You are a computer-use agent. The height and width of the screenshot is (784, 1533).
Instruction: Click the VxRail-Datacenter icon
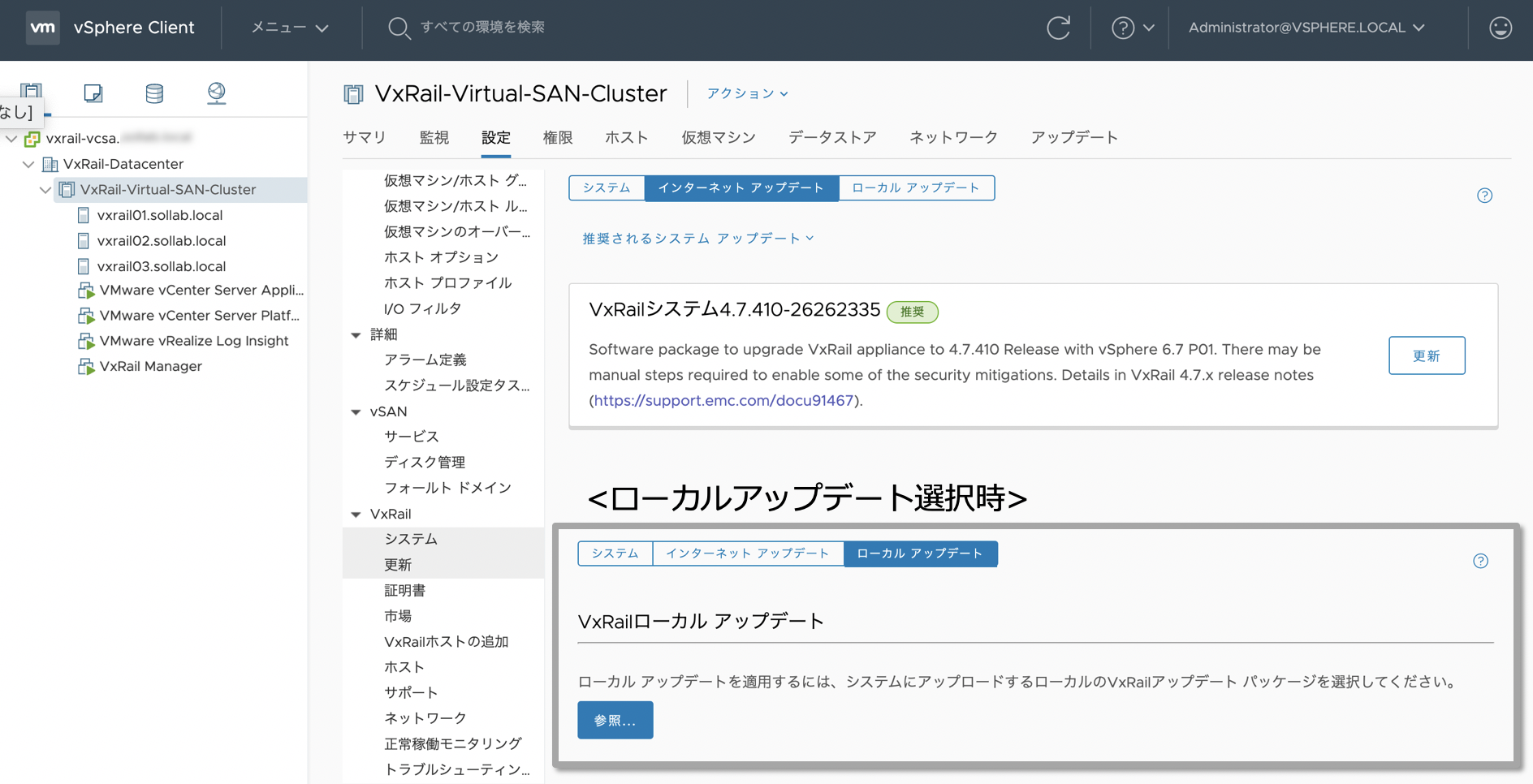[50, 164]
